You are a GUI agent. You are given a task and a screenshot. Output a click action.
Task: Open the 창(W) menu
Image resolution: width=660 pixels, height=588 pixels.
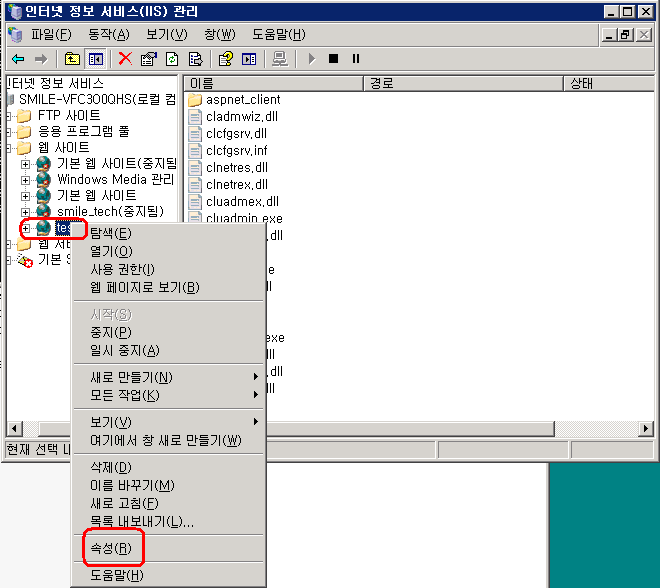click(219, 35)
